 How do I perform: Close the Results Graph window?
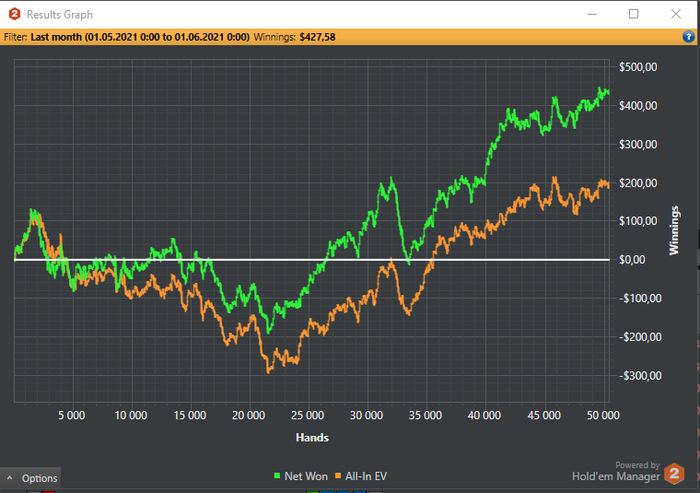pyautogui.click(x=676, y=14)
